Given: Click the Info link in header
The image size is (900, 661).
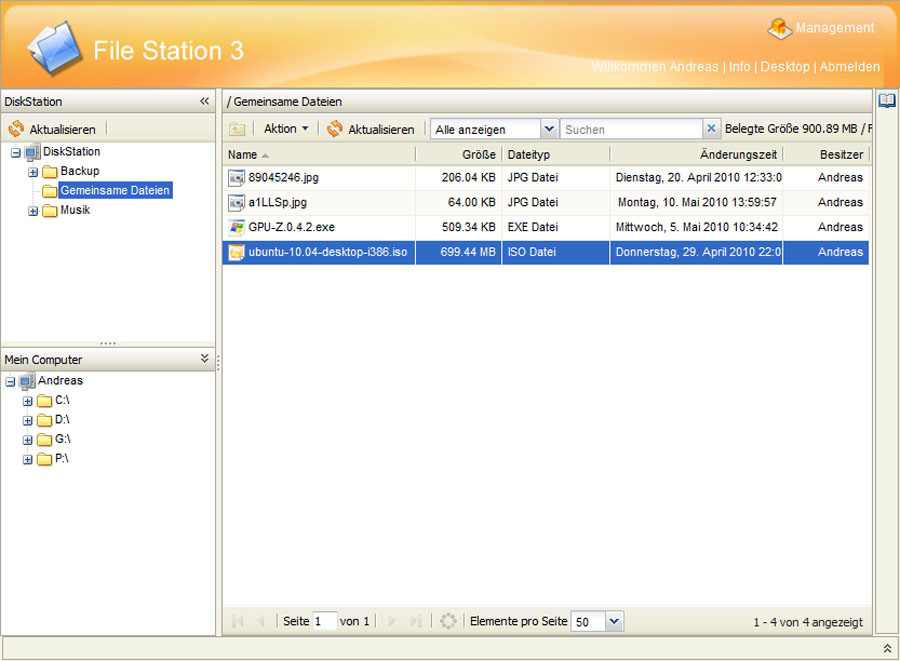Looking at the screenshot, I should click(x=739, y=67).
